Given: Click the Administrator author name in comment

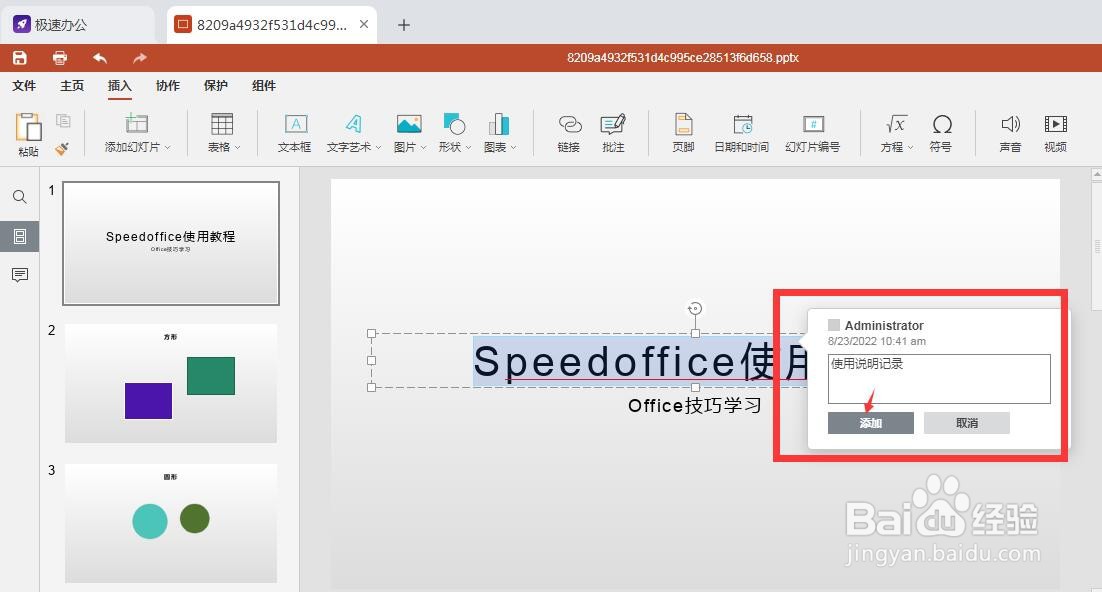Looking at the screenshot, I should tap(884, 326).
